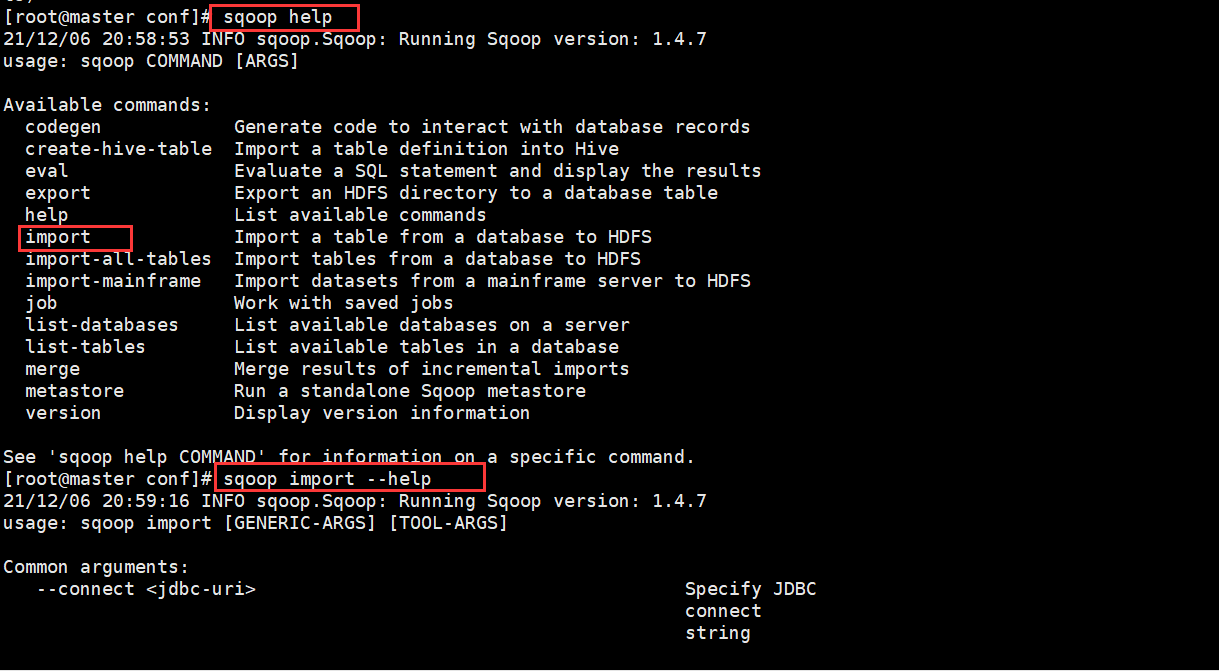Click 'Export an HDFS directory to a database table'
This screenshot has height=671, width=1219.
[x=476, y=193]
